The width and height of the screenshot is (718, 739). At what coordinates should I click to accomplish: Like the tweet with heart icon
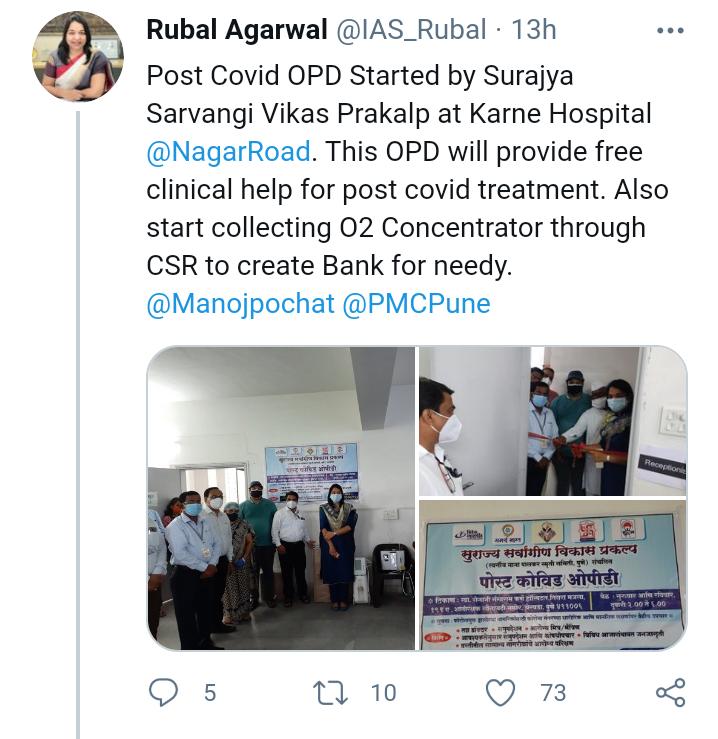coord(500,693)
